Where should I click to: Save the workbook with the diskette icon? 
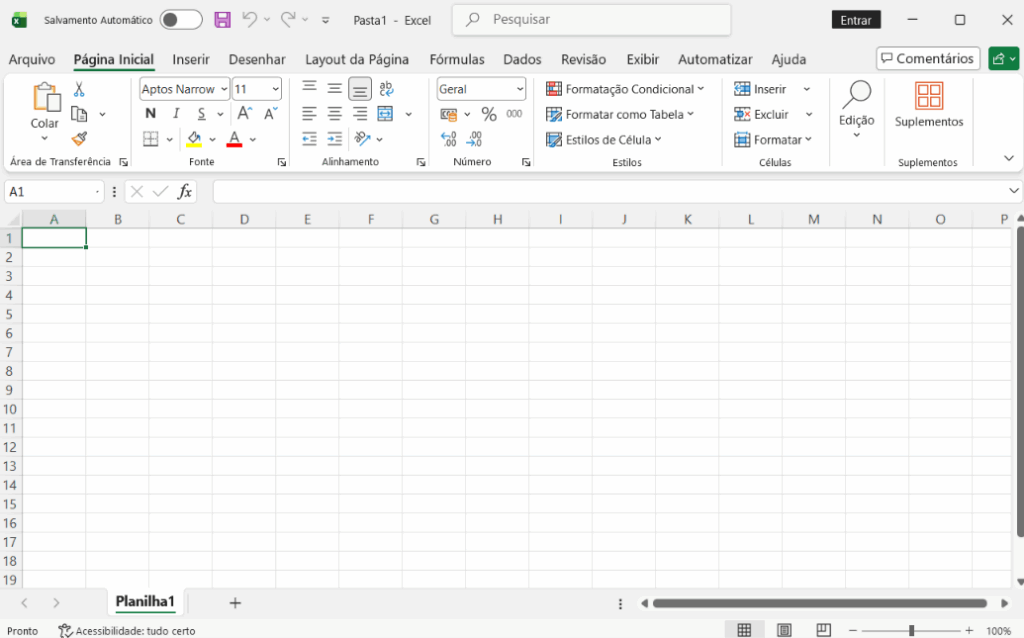223,20
